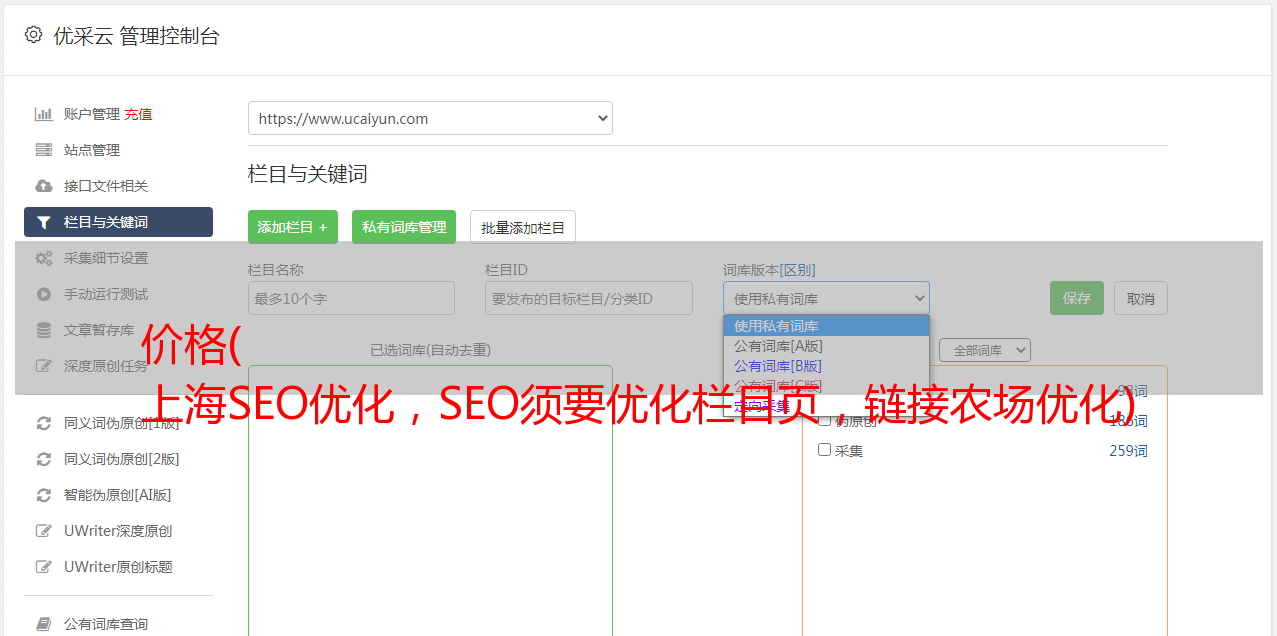Click the 栏目名称 input field
The height and width of the screenshot is (636, 1277).
click(x=351, y=298)
